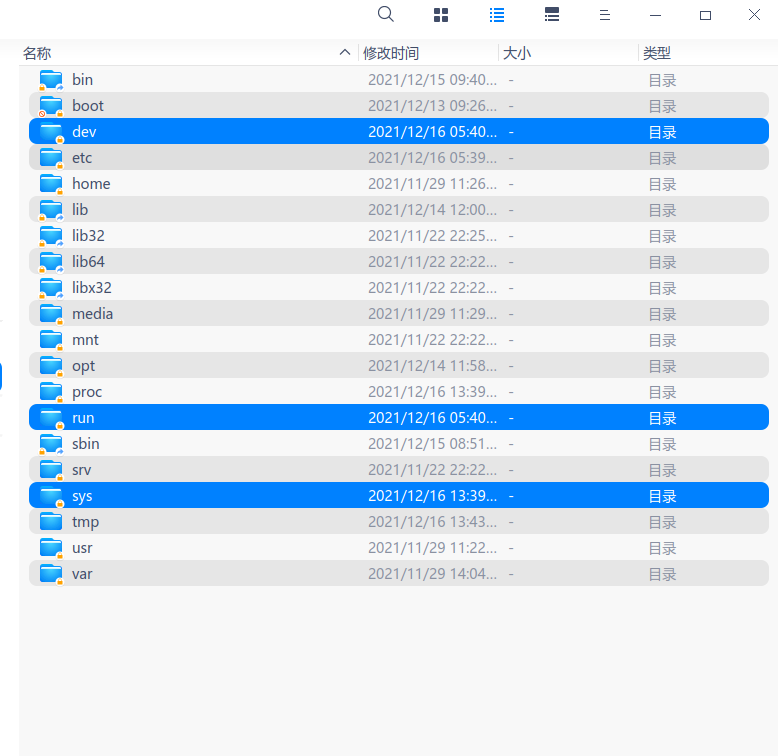Select the folder name 'lib'
The height and width of the screenshot is (756, 778).
point(80,210)
